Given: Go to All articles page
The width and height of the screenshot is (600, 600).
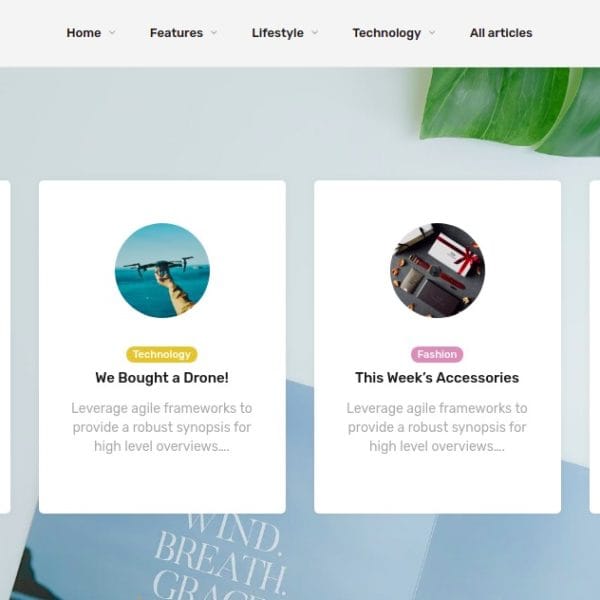Looking at the screenshot, I should [501, 33].
